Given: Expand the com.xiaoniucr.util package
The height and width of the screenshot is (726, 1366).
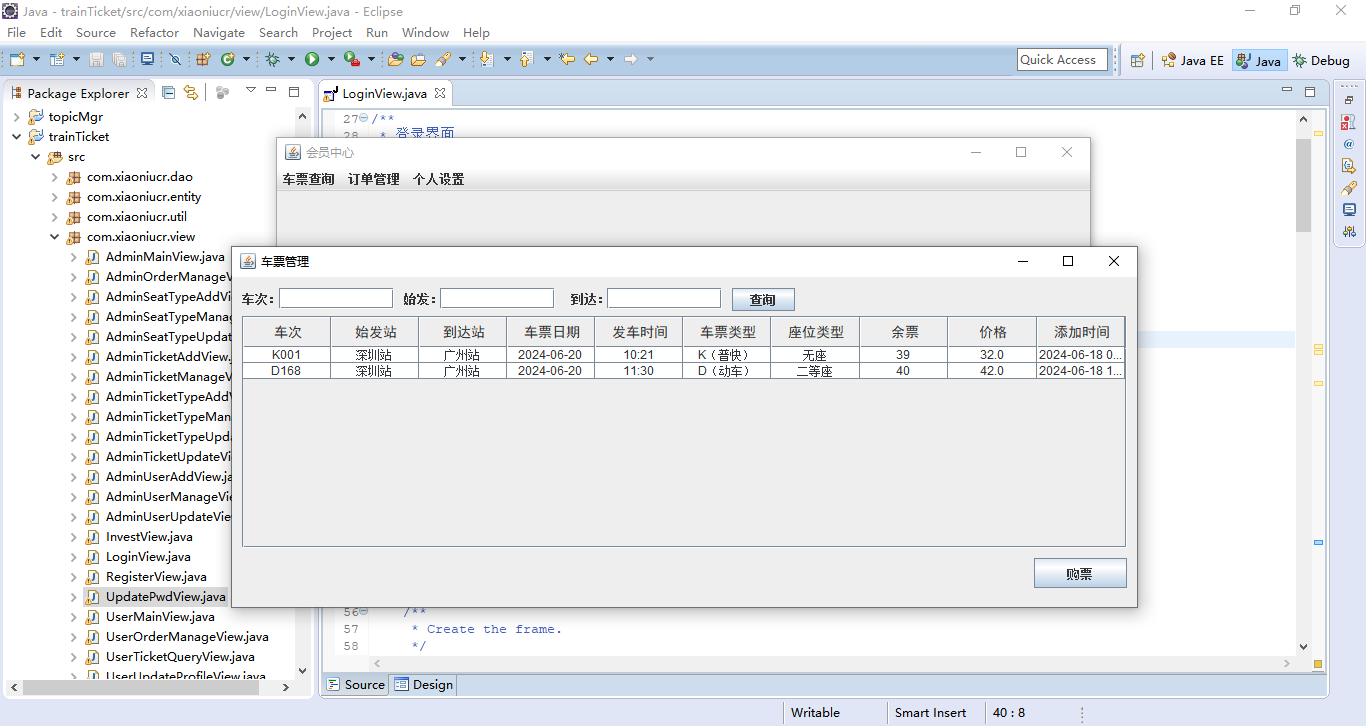Looking at the screenshot, I should click(55, 217).
